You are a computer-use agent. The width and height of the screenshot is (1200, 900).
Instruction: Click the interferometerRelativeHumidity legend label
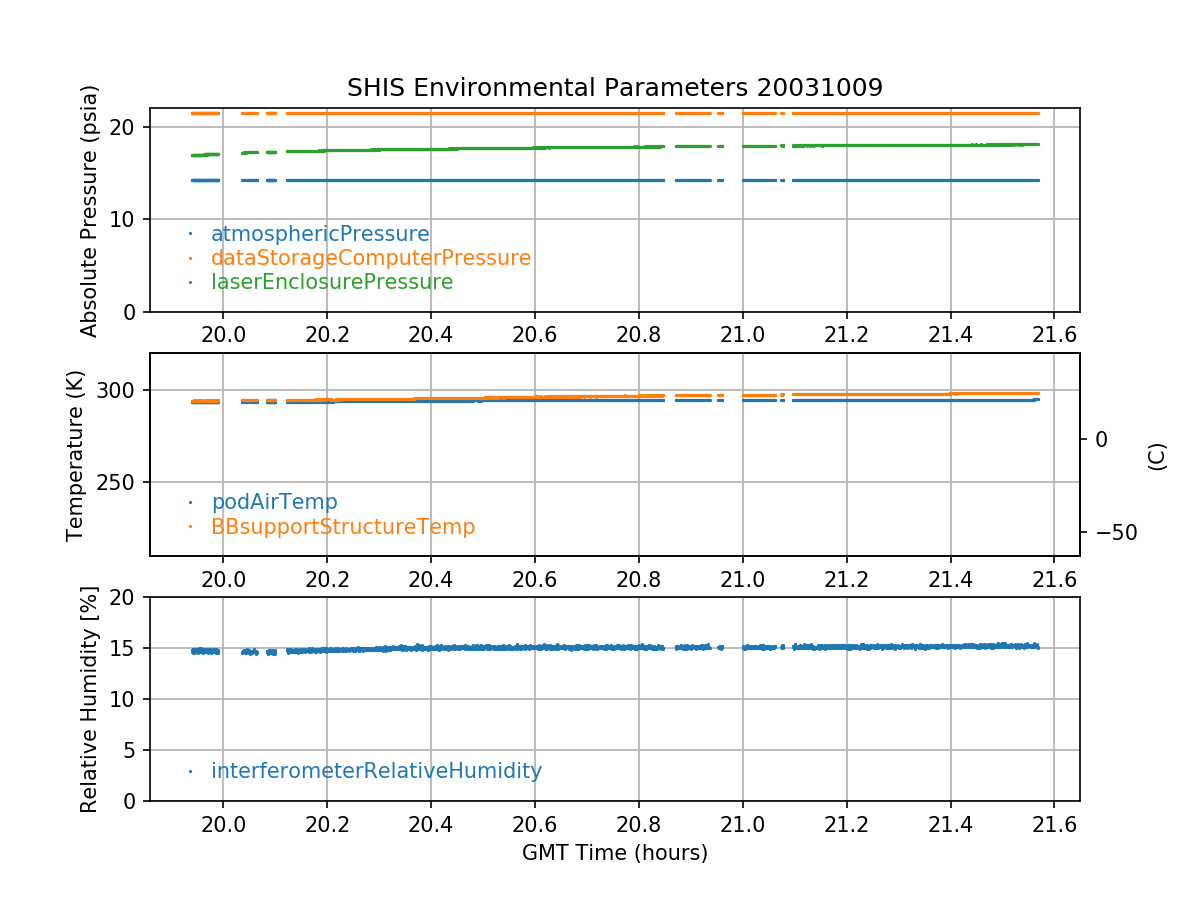pyautogui.click(x=376, y=771)
